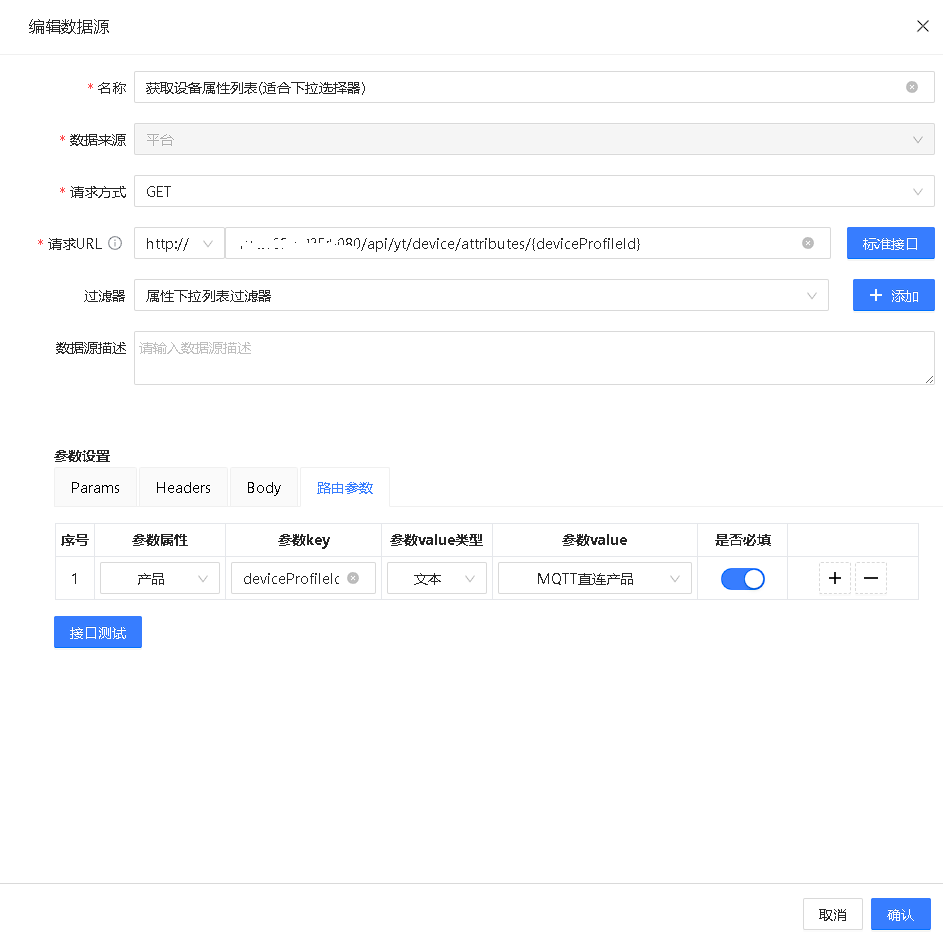This screenshot has width=943, height=935.
Task: Clear the deviceProfileId parameter key
Action: 353,578
